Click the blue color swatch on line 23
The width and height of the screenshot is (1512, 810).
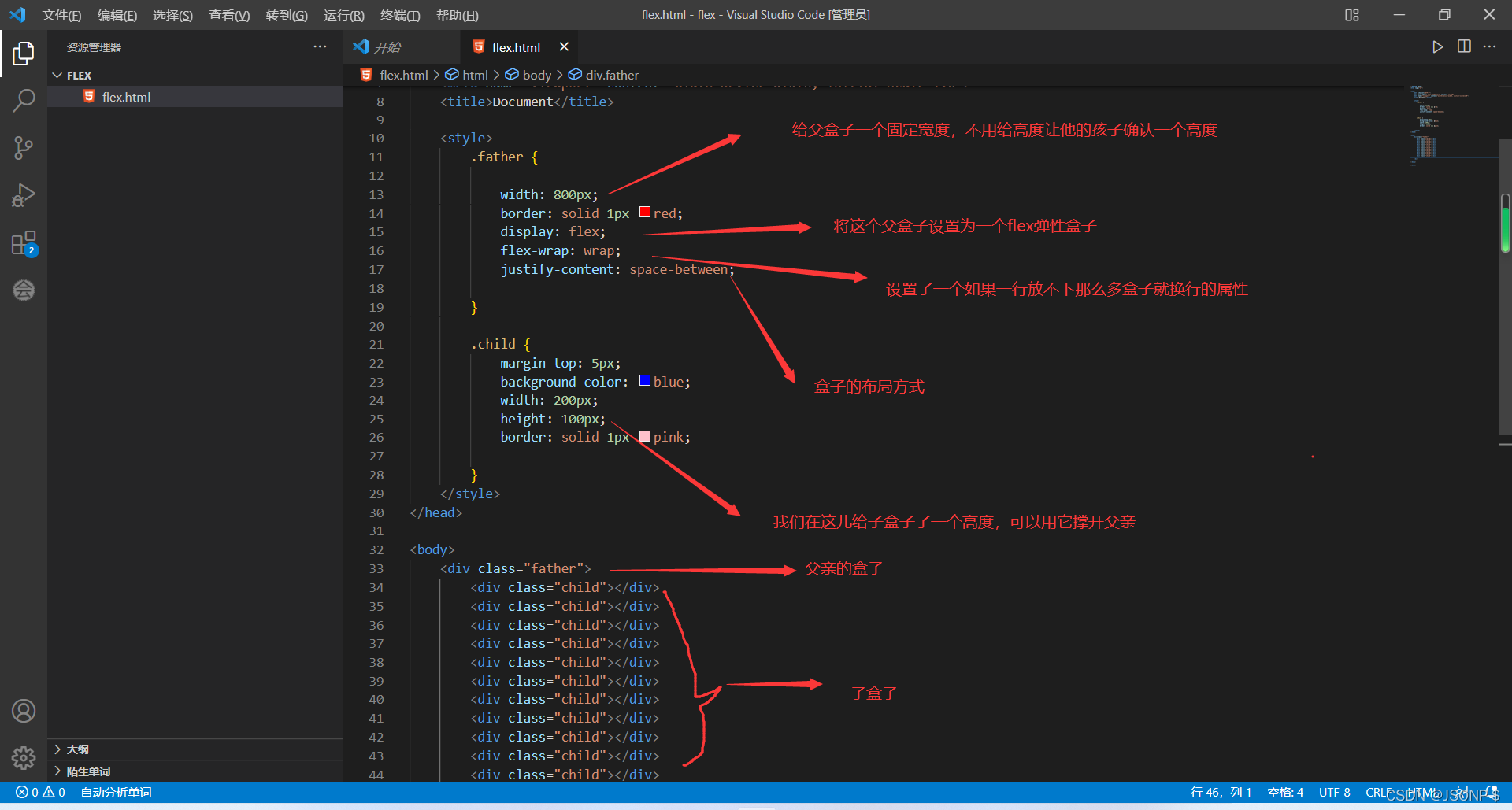(x=645, y=381)
